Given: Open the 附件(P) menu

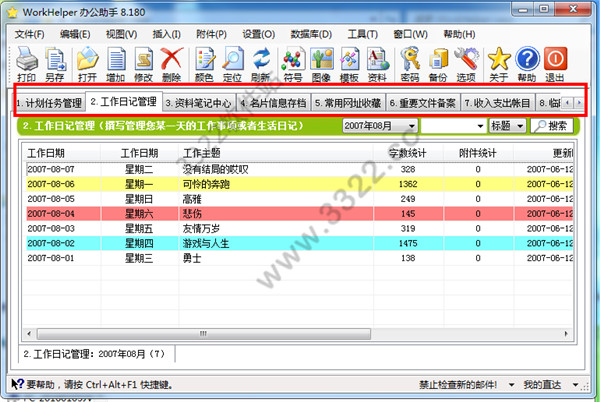Looking at the screenshot, I should tap(212, 34).
